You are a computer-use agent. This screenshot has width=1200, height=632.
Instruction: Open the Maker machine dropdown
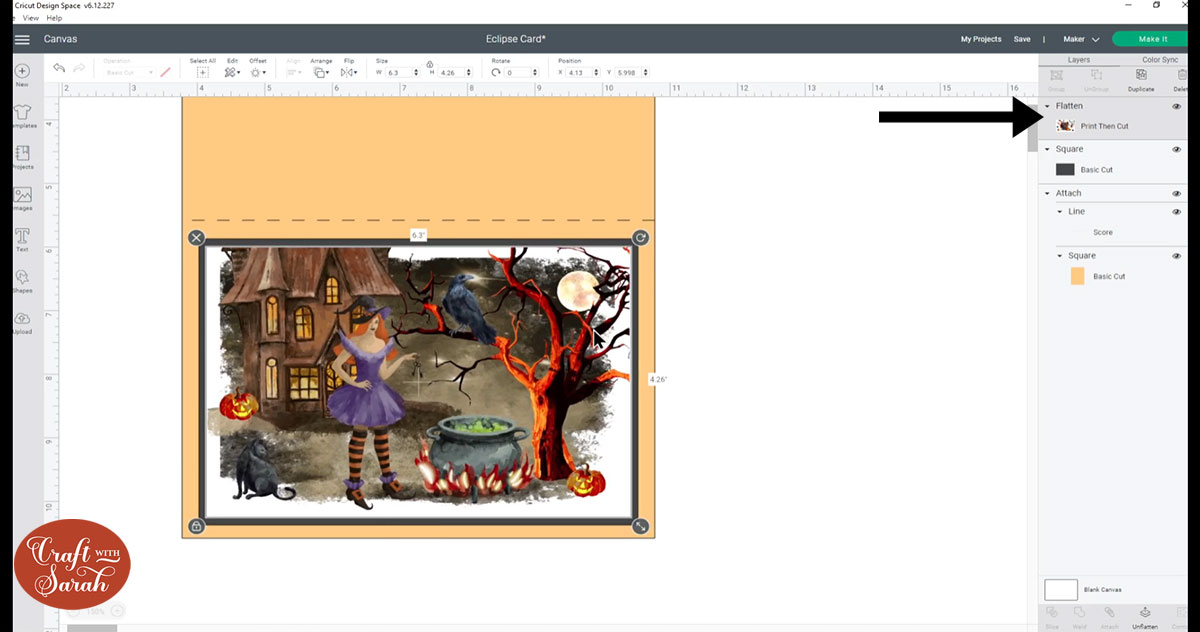tap(1083, 38)
